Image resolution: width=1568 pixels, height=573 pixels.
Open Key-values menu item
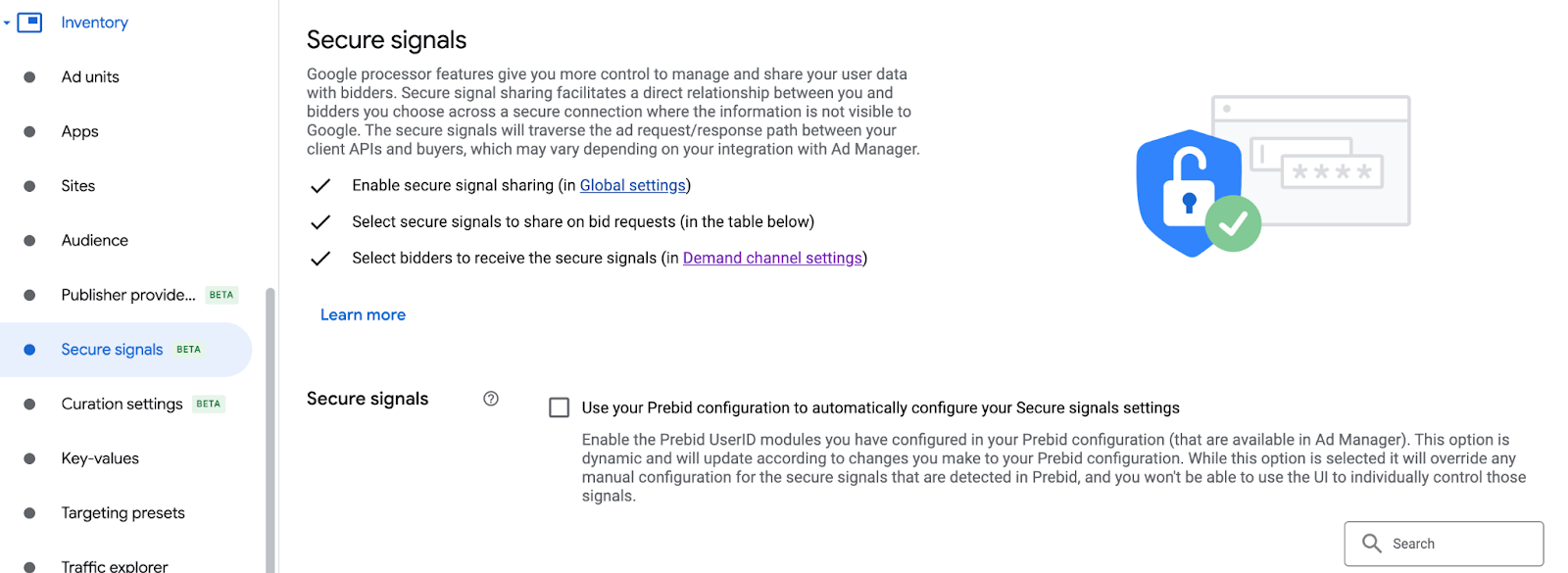(x=100, y=458)
